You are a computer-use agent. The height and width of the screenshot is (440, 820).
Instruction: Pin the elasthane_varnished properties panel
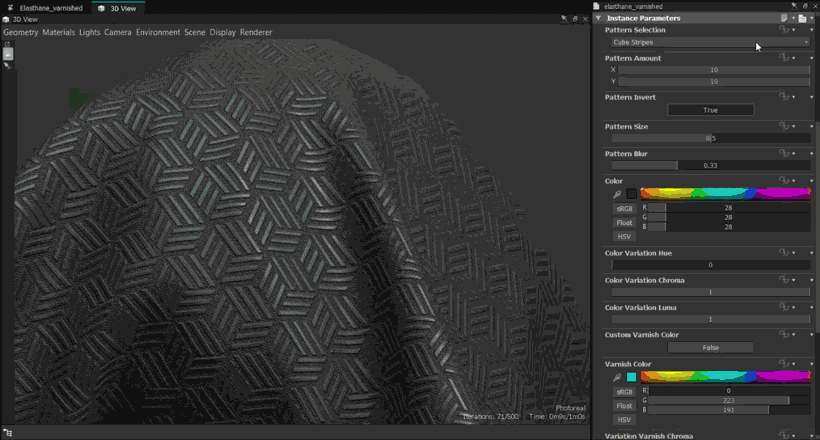(x=794, y=6)
